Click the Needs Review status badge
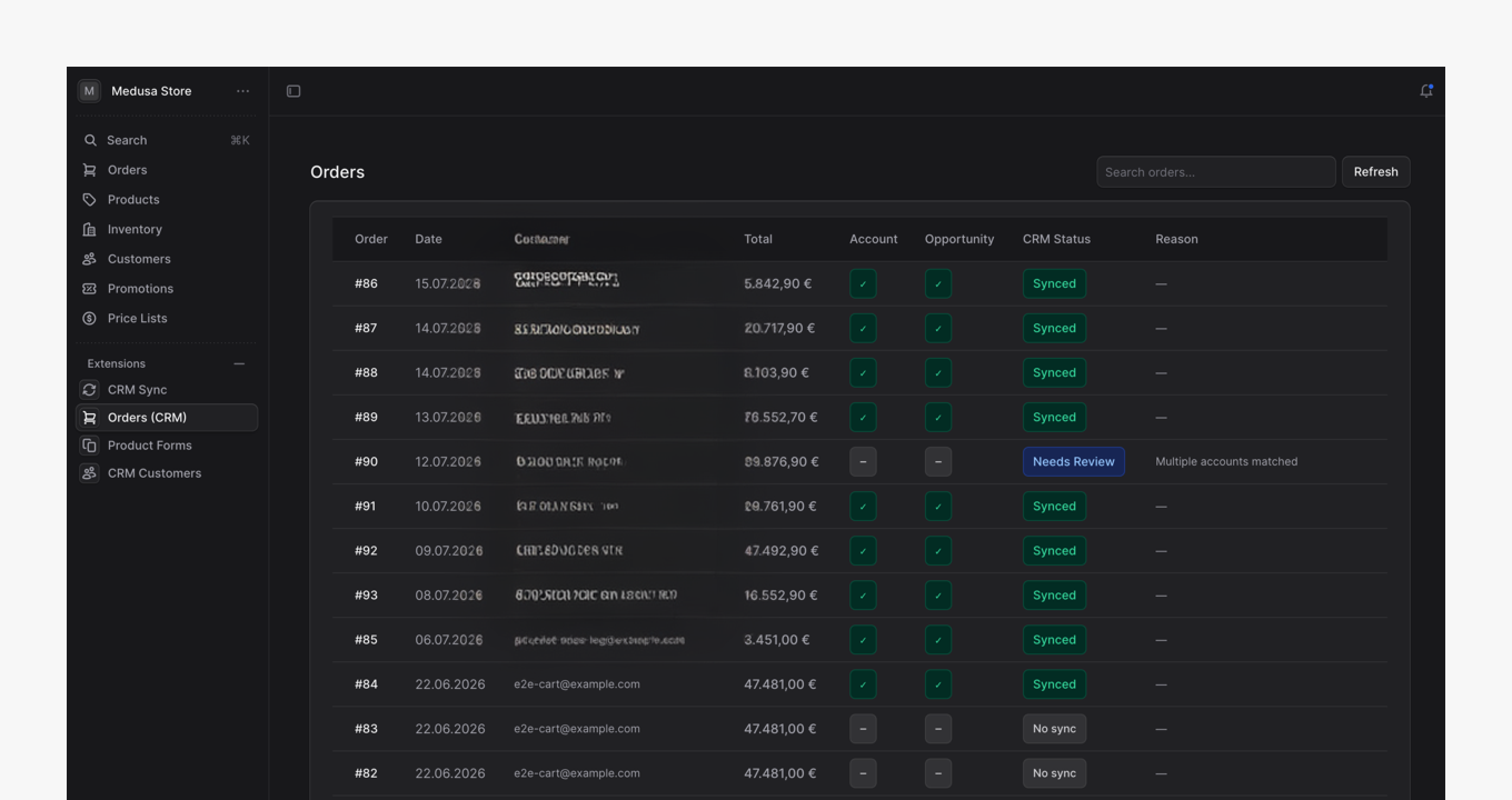Viewport: 1512px width, 800px height. [x=1073, y=462]
